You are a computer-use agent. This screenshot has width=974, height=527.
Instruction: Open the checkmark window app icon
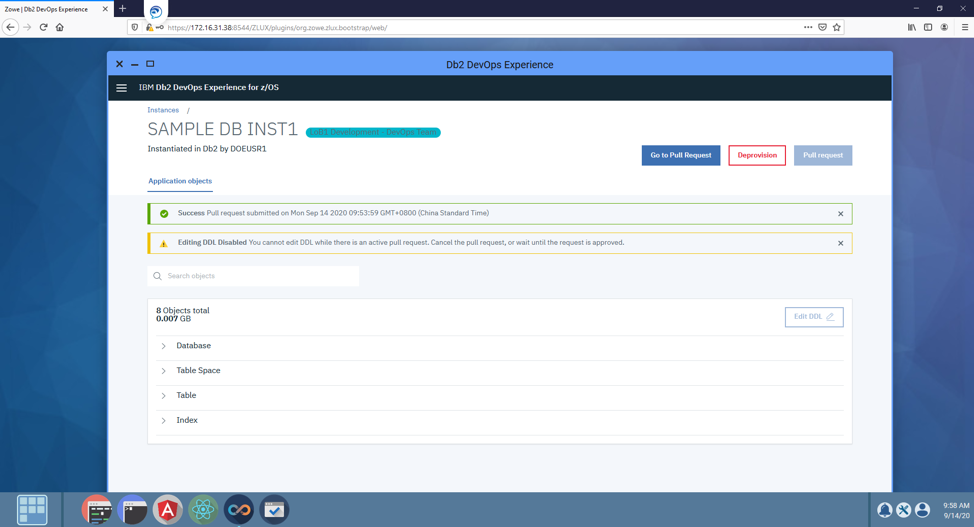tap(274, 510)
